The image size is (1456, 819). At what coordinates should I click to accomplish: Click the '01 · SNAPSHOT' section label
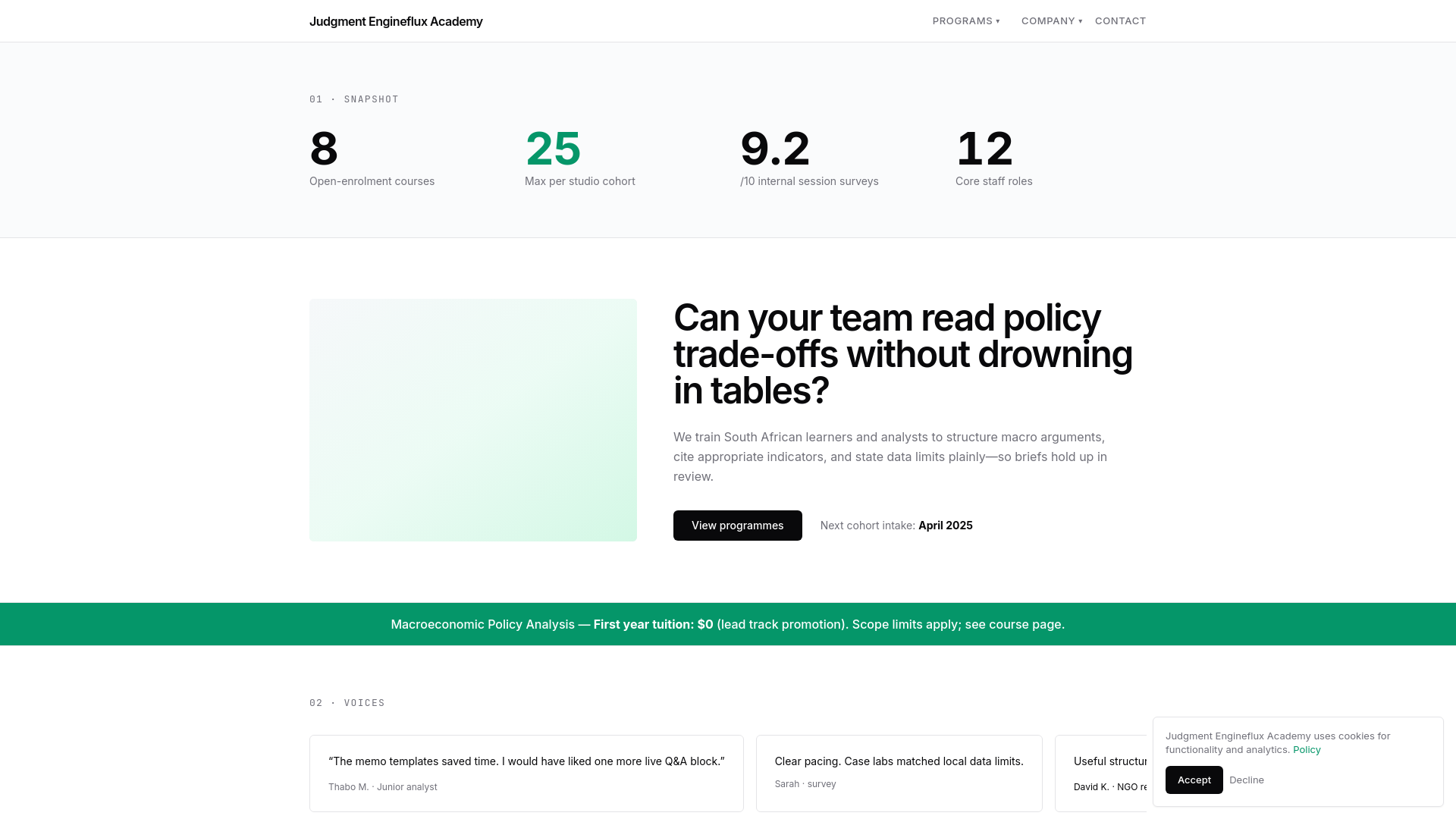click(354, 99)
